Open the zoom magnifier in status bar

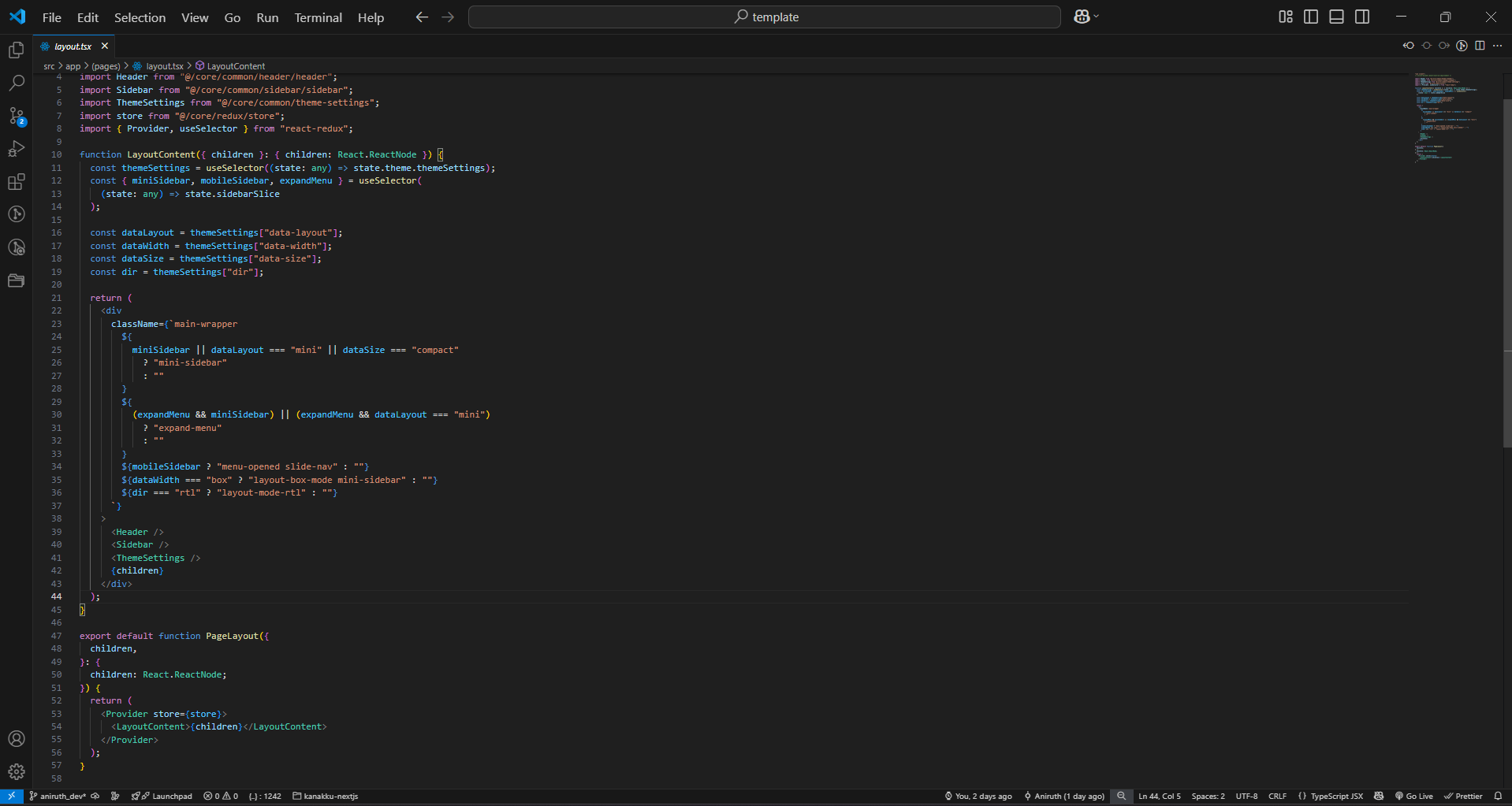[1121, 796]
